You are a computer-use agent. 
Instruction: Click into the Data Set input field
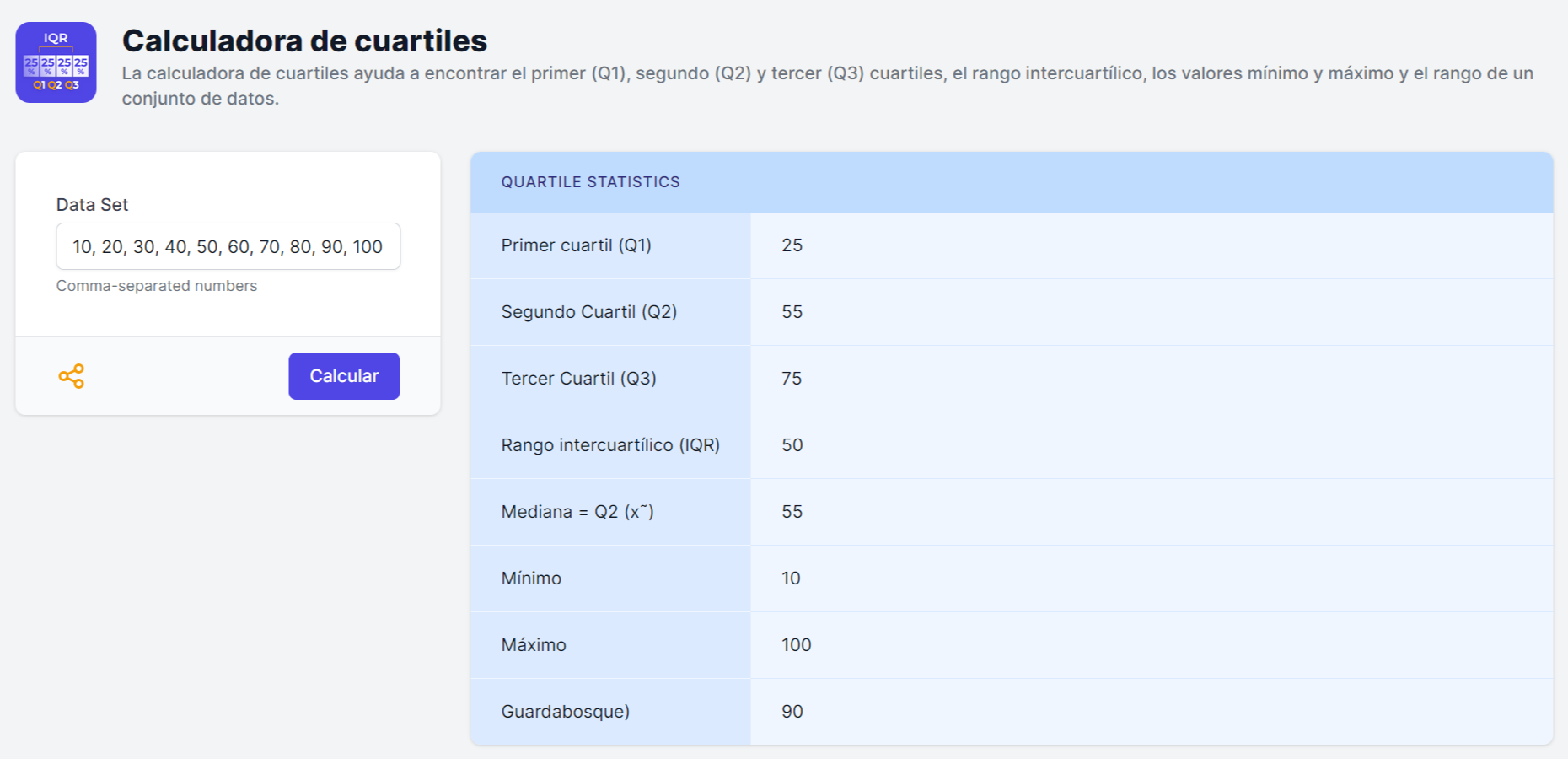pyautogui.click(x=228, y=246)
